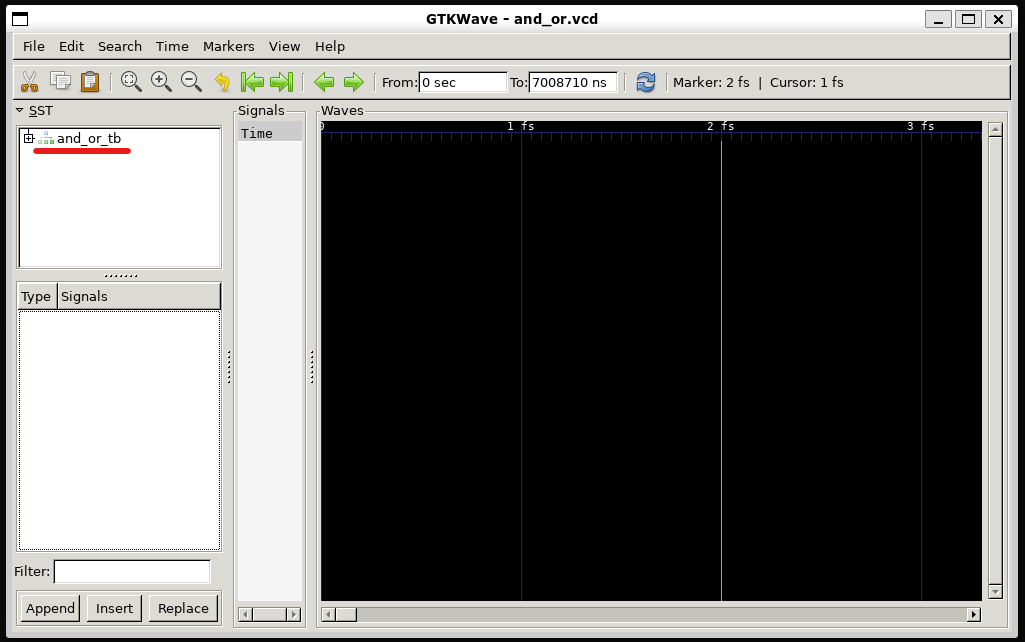This screenshot has height=642, width=1025.
Task: Click waves scrollbar right arrow
Action: [974, 615]
